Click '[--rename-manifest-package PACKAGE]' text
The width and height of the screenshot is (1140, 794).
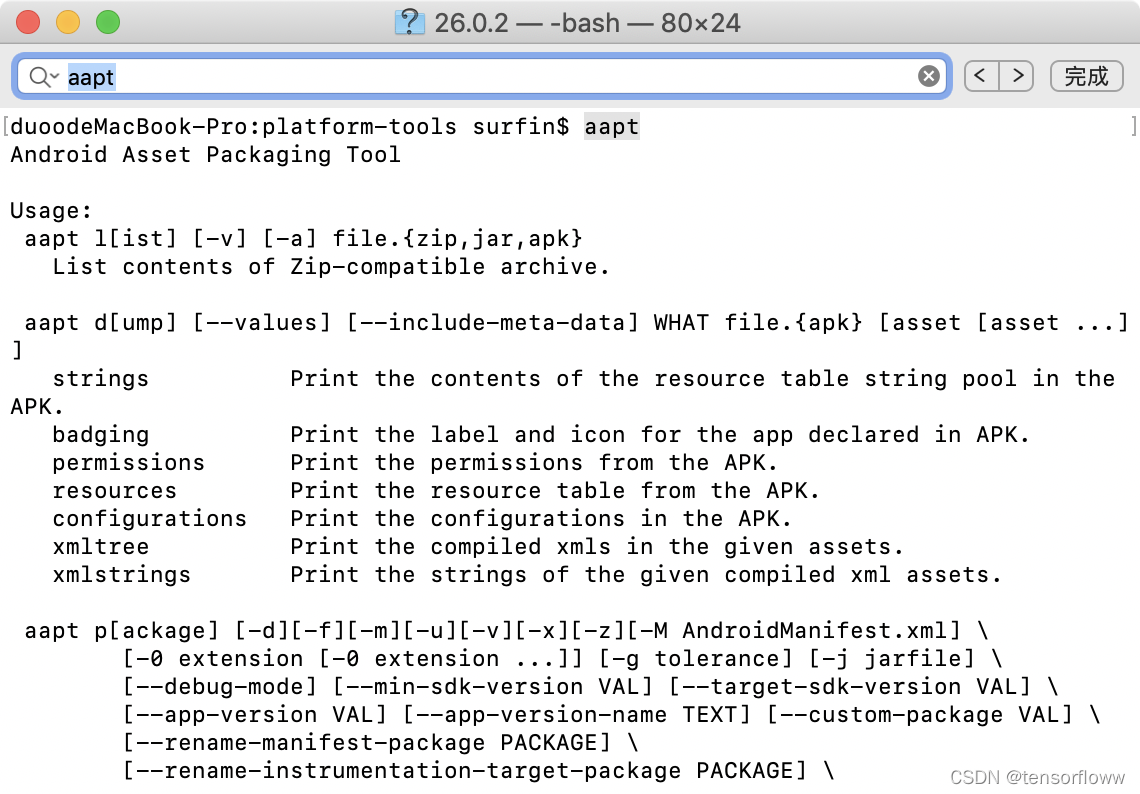[366, 742]
